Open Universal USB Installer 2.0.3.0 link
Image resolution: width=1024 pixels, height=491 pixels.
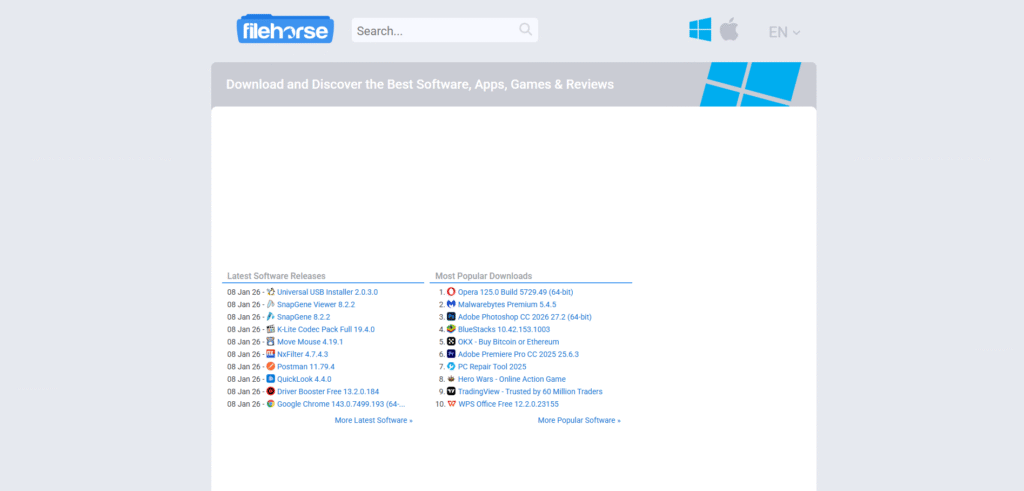click(x=327, y=292)
